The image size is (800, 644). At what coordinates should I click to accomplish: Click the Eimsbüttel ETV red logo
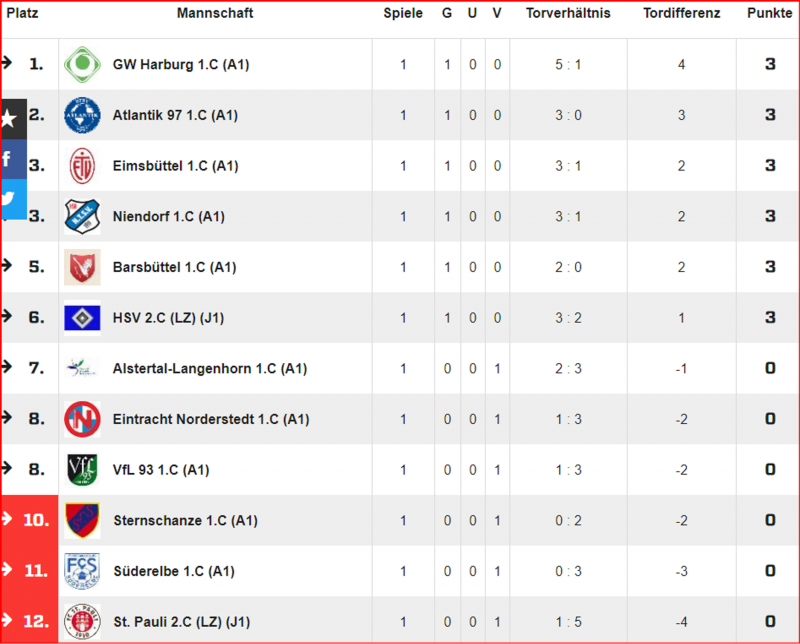pos(82,166)
